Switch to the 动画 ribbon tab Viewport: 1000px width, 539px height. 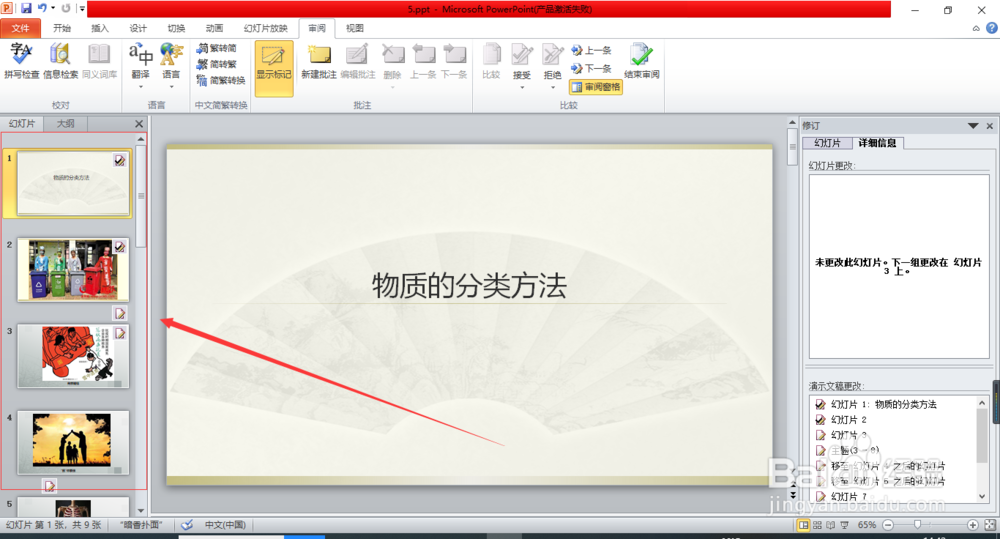(x=214, y=28)
